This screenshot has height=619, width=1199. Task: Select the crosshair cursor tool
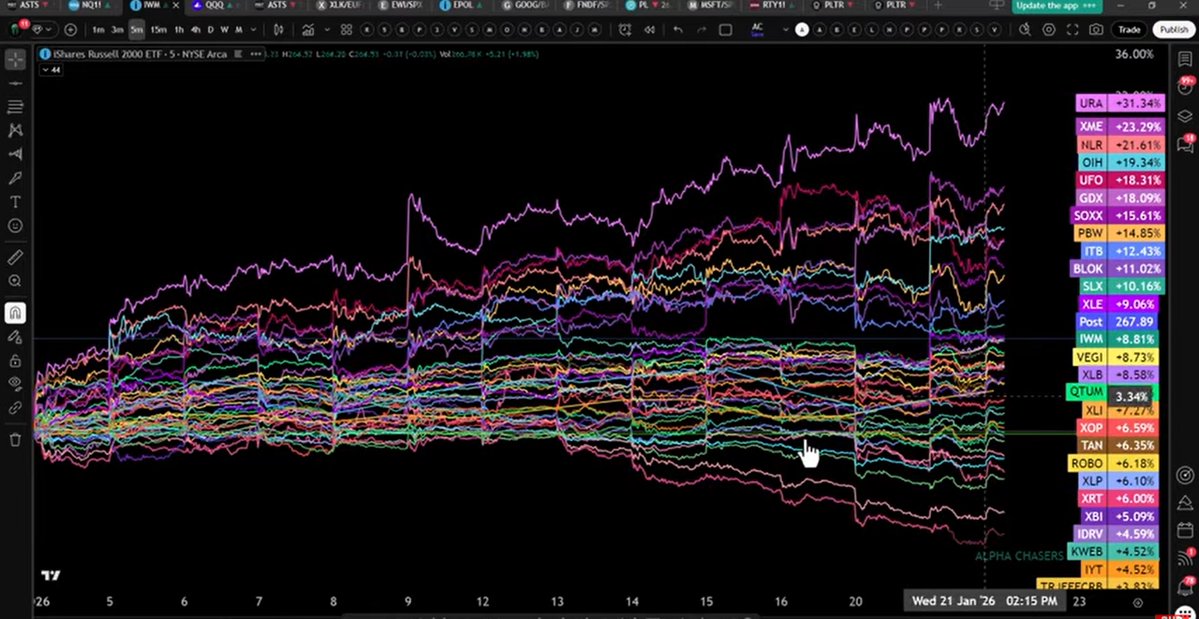click(x=15, y=59)
